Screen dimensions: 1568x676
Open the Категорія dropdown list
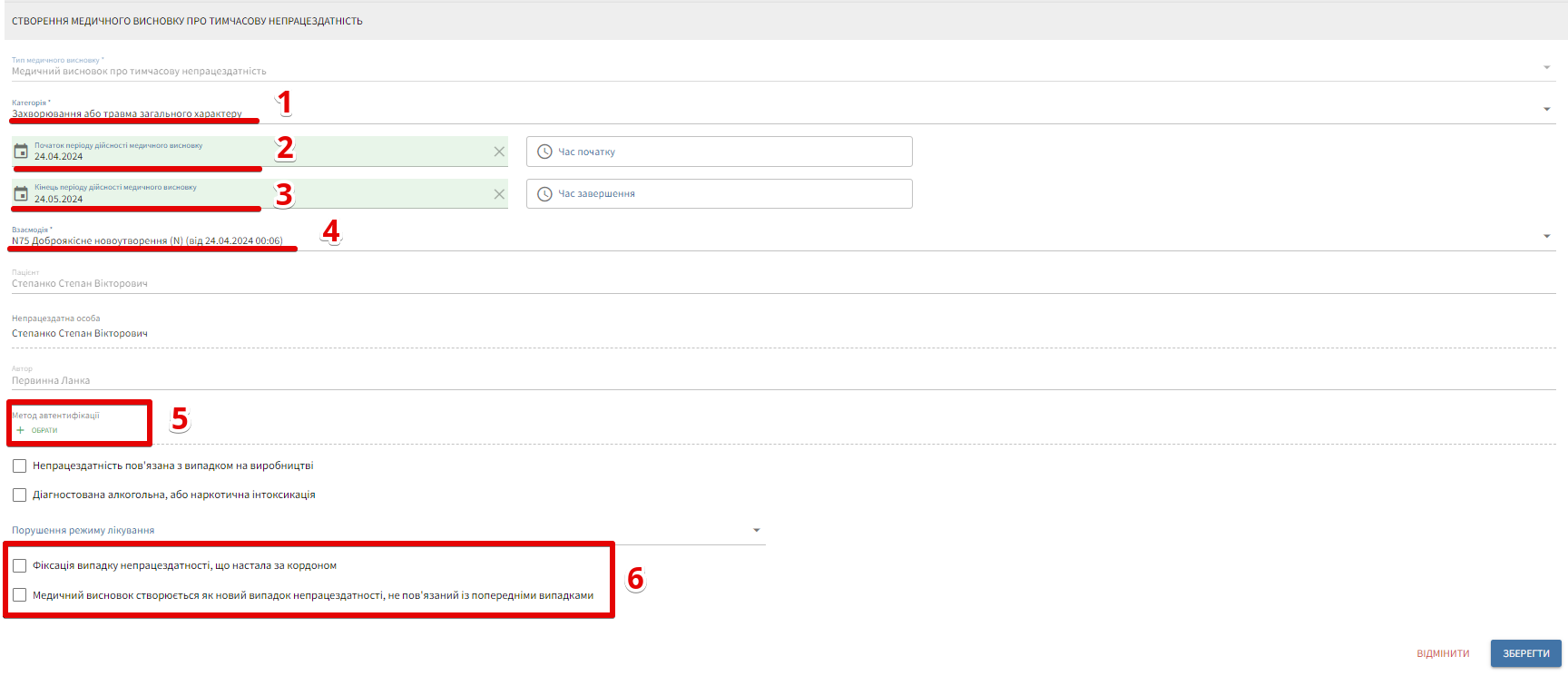coord(1546,110)
